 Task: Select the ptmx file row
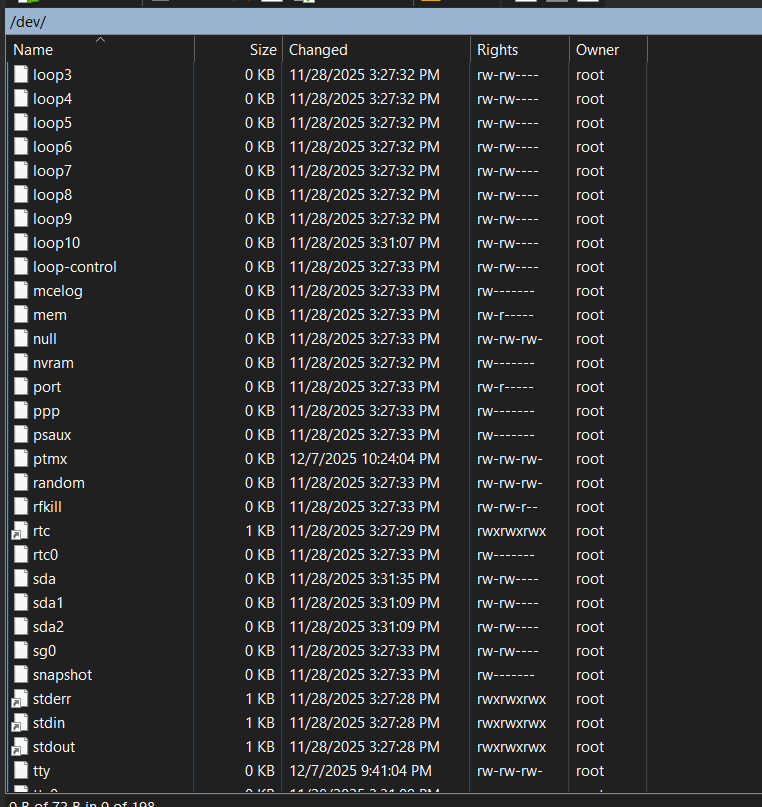pyautogui.click(x=50, y=459)
